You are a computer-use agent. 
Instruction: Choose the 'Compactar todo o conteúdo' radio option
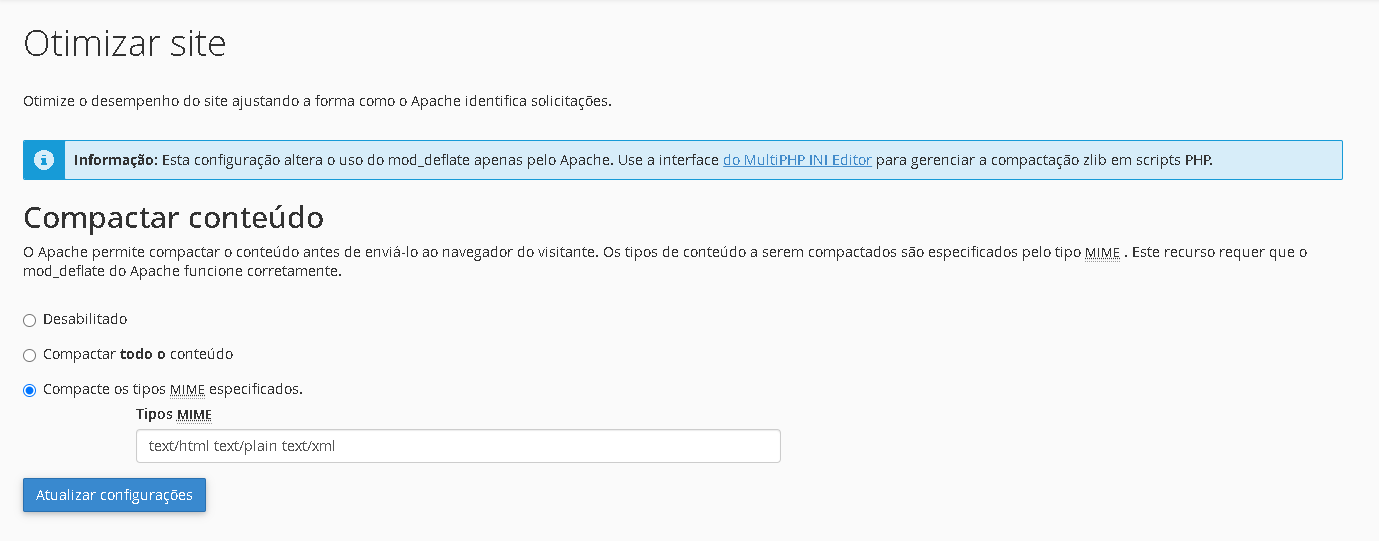pos(30,355)
